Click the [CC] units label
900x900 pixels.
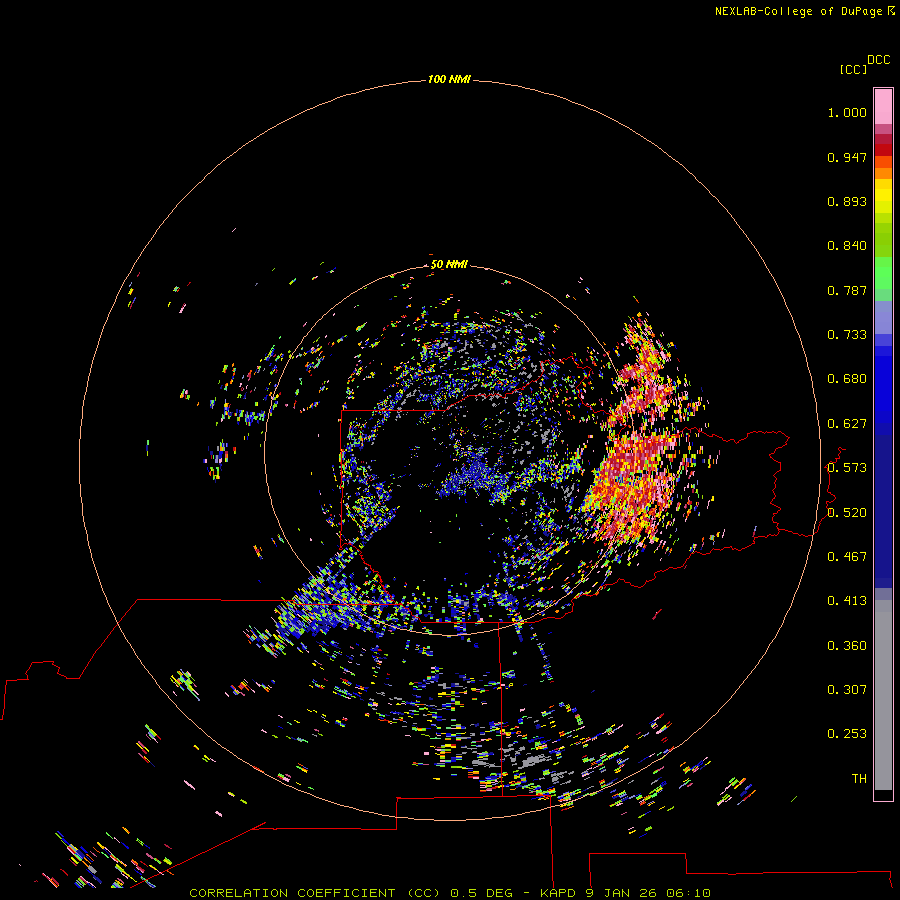click(x=853, y=69)
